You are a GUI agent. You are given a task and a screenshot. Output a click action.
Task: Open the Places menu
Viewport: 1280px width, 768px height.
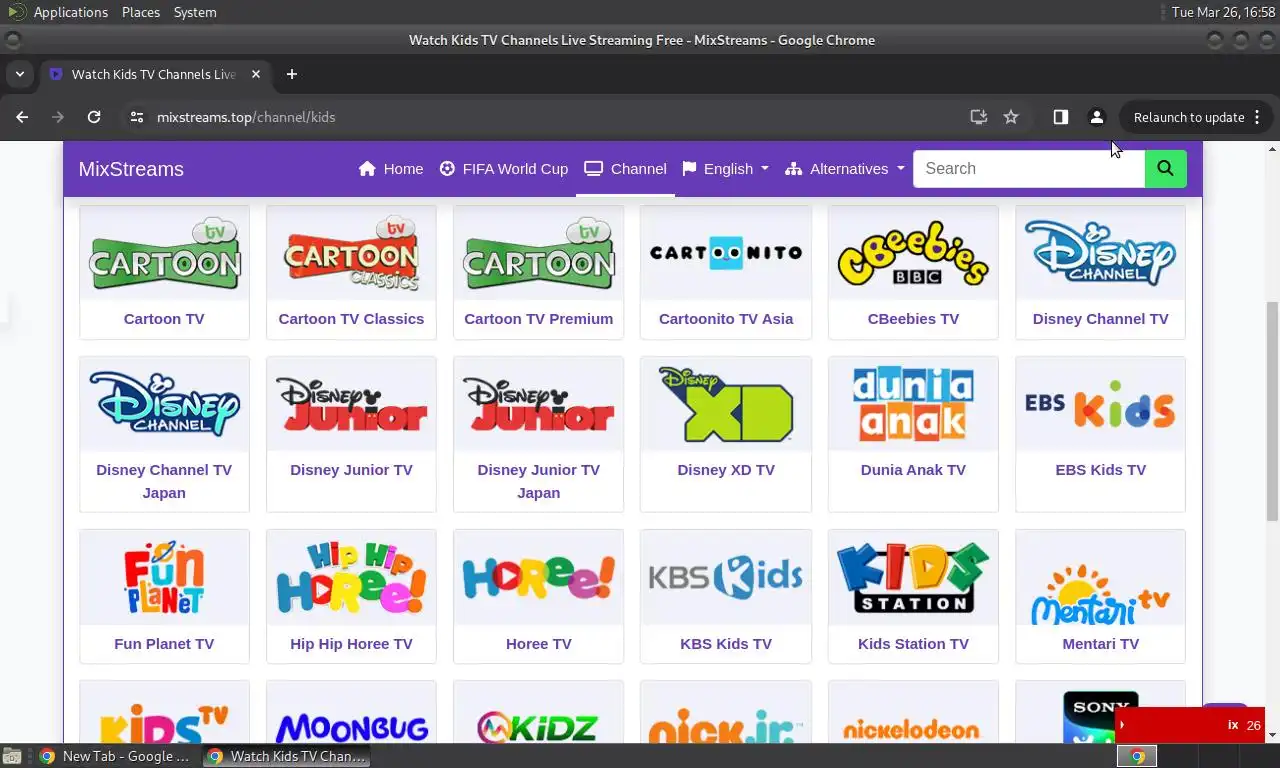(141, 12)
